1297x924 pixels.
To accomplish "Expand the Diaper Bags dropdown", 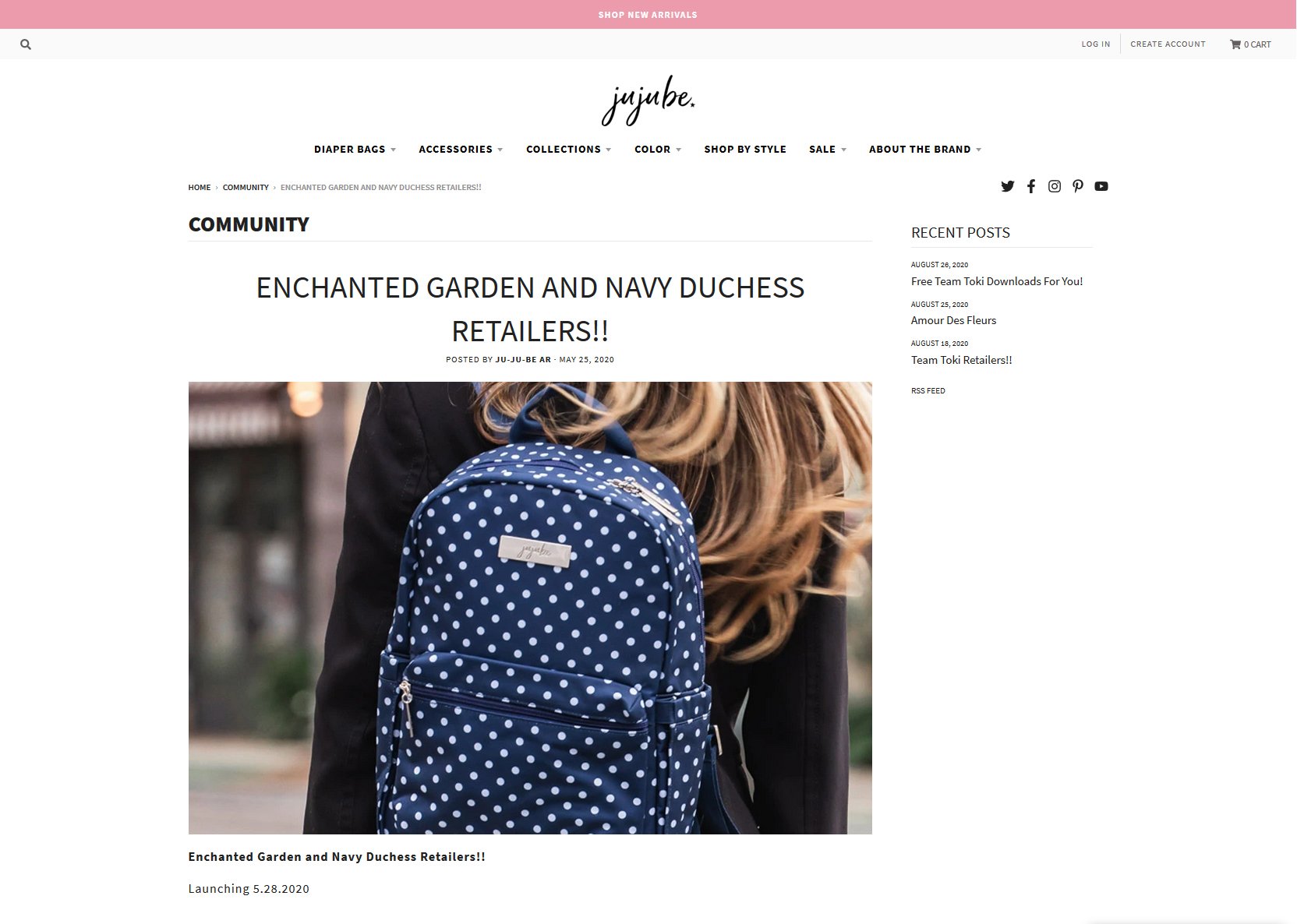I will click(355, 150).
